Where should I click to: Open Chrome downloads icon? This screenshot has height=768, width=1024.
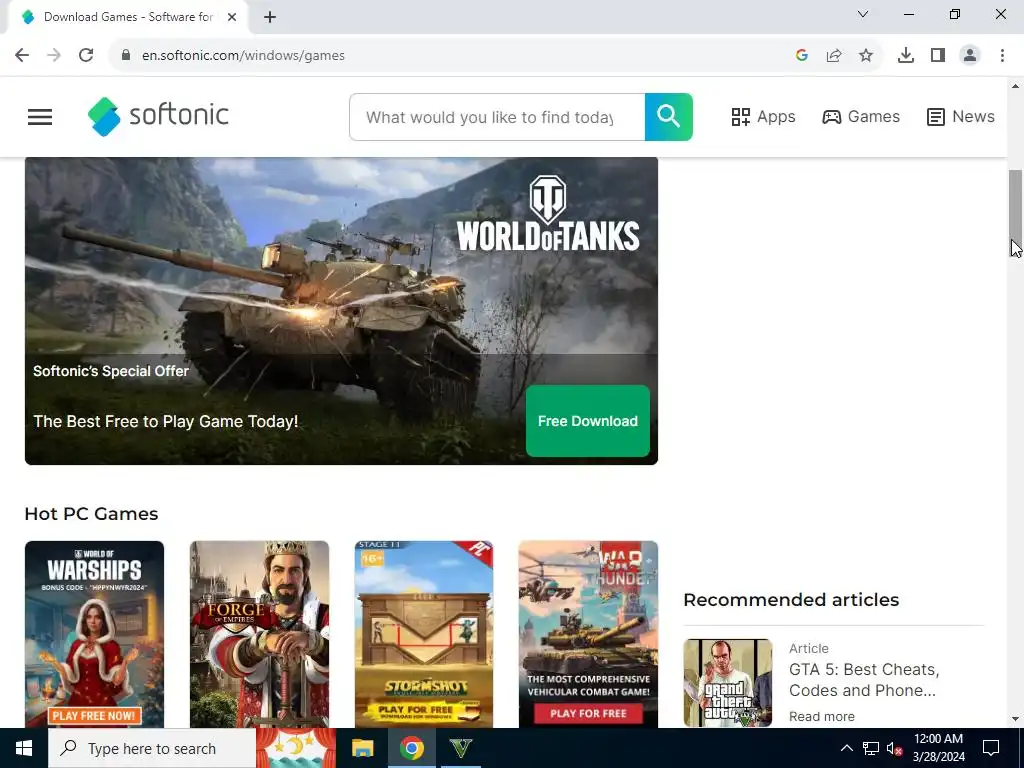click(906, 56)
